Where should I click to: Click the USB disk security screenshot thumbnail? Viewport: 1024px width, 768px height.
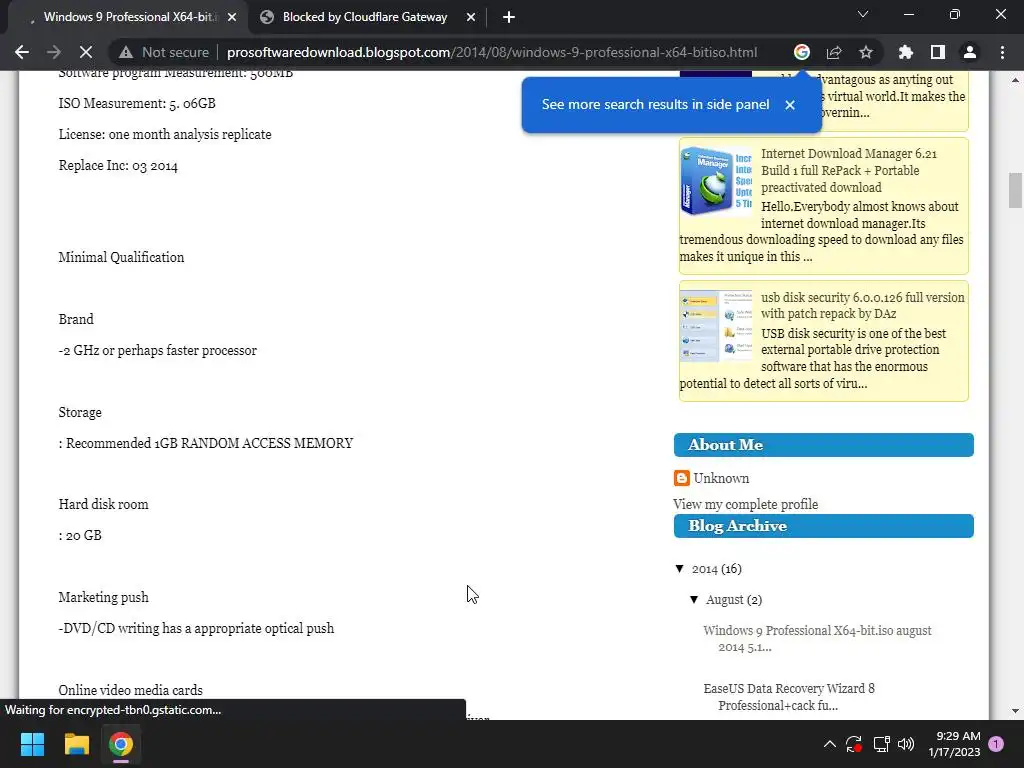pyautogui.click(x=716, y=325)
